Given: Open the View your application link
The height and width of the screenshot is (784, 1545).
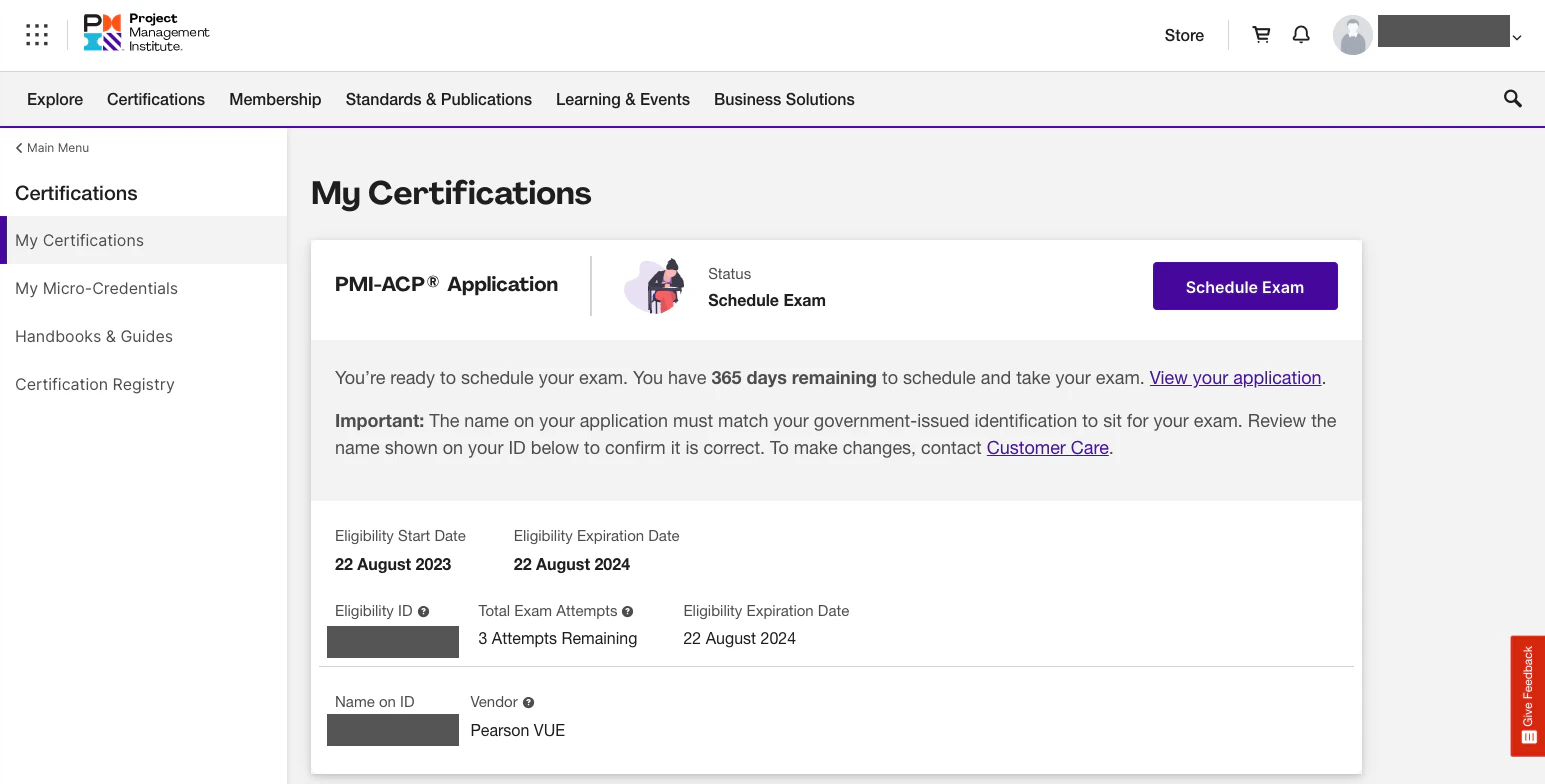Looking at the screenshot, I should point(1236,378).
